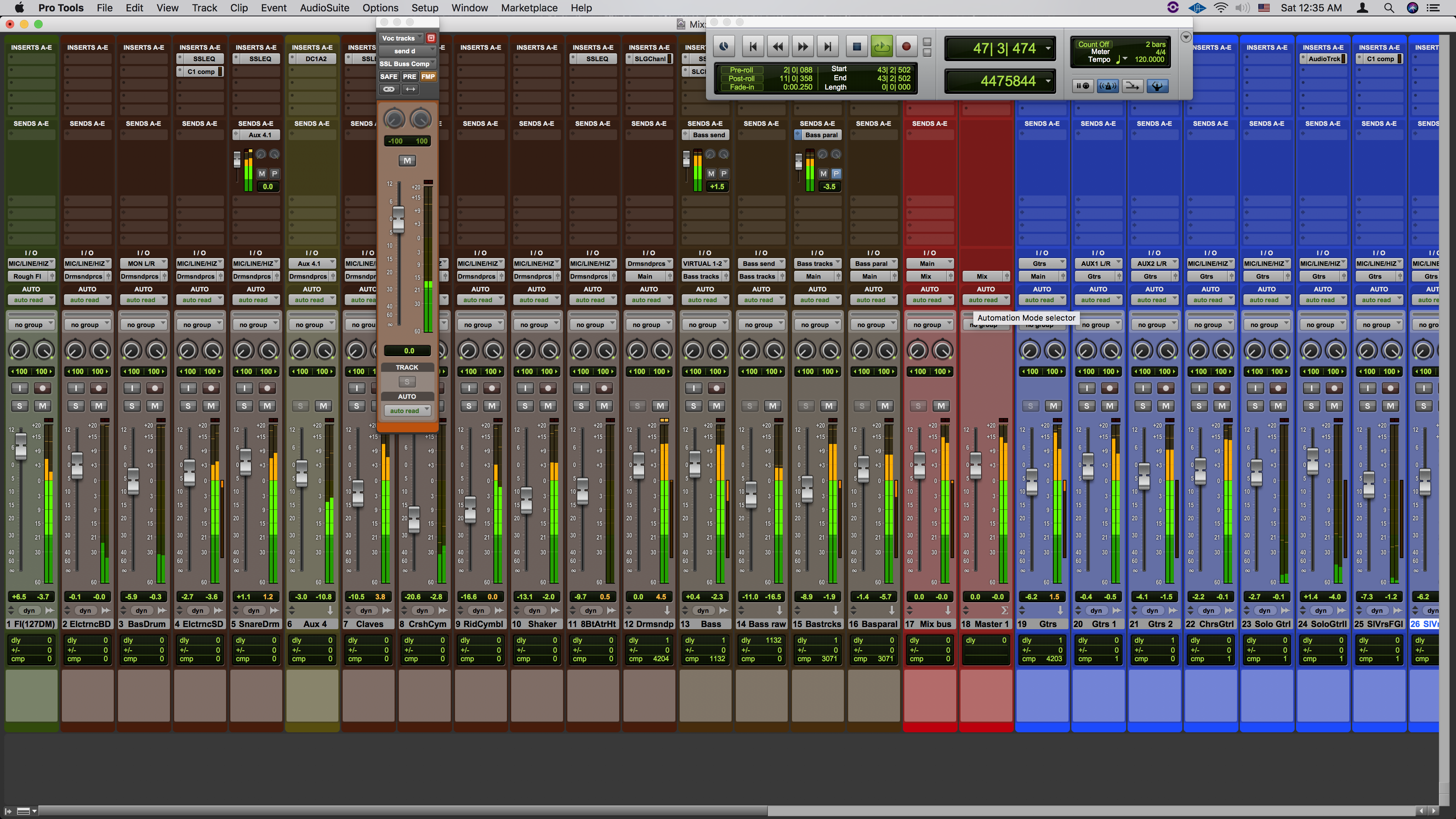The height and width of the screenshot is (819, 1456).
Task: Click the left pan knob in send window
Action: pos(395,119)
